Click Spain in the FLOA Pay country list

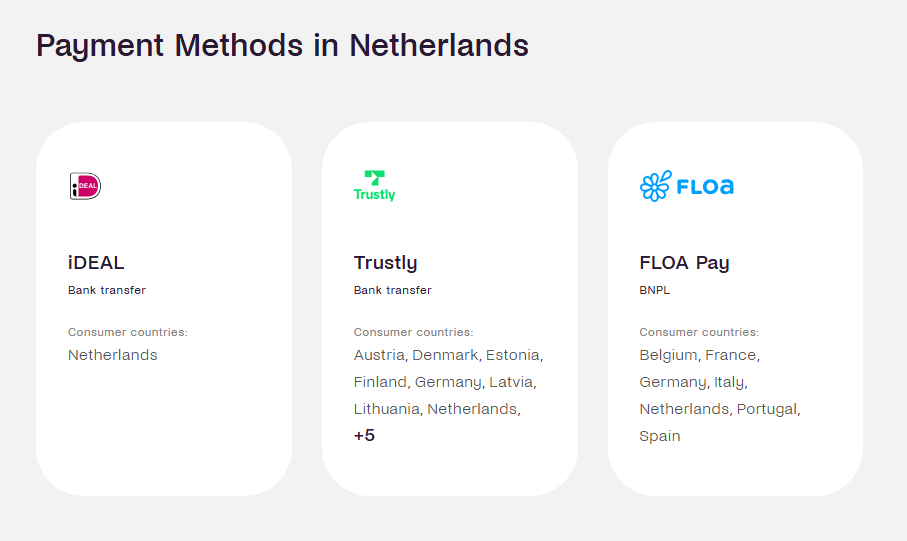tap(660, 436)
